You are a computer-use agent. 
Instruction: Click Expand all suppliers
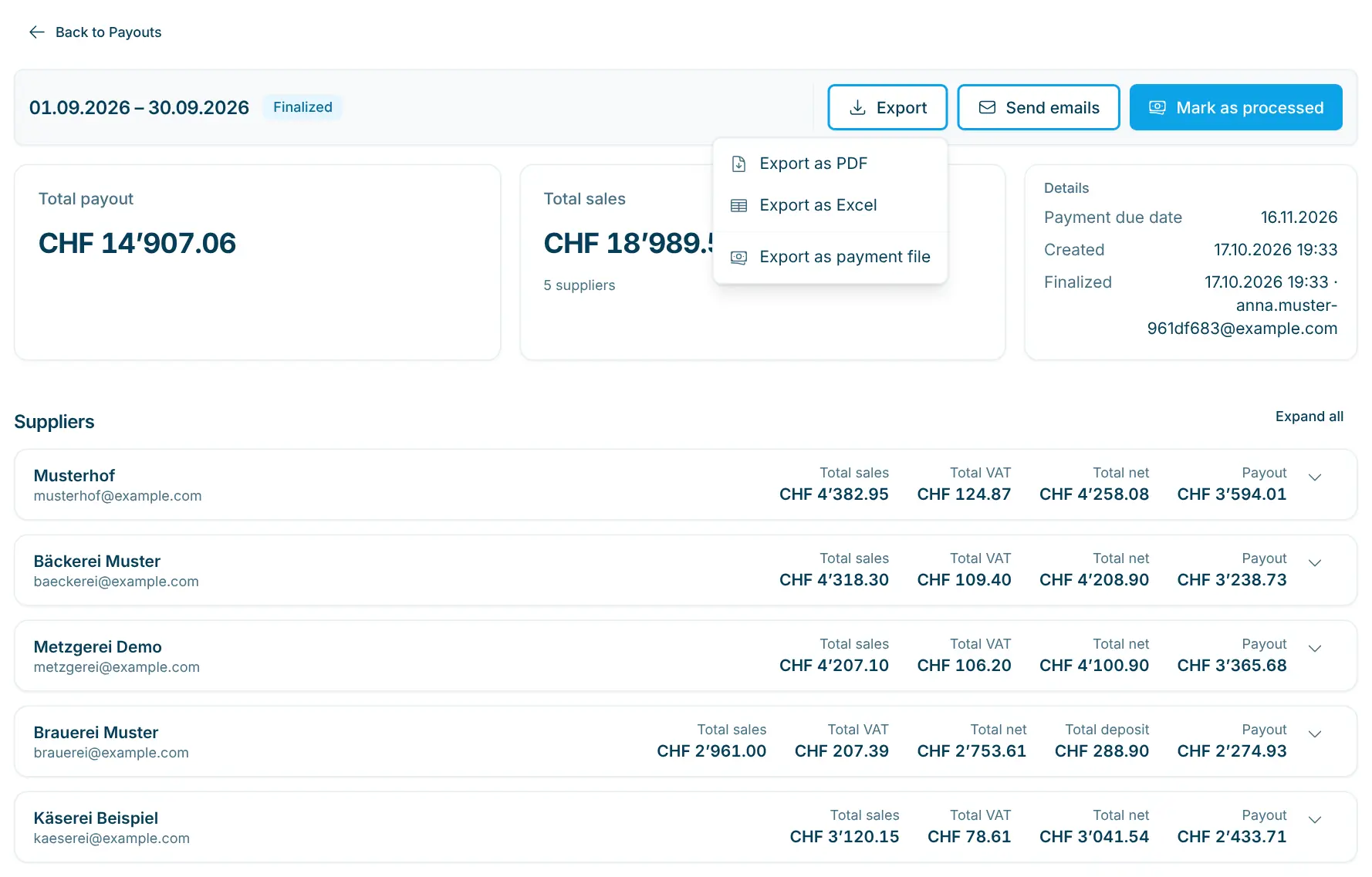[x=1309, y=417]
